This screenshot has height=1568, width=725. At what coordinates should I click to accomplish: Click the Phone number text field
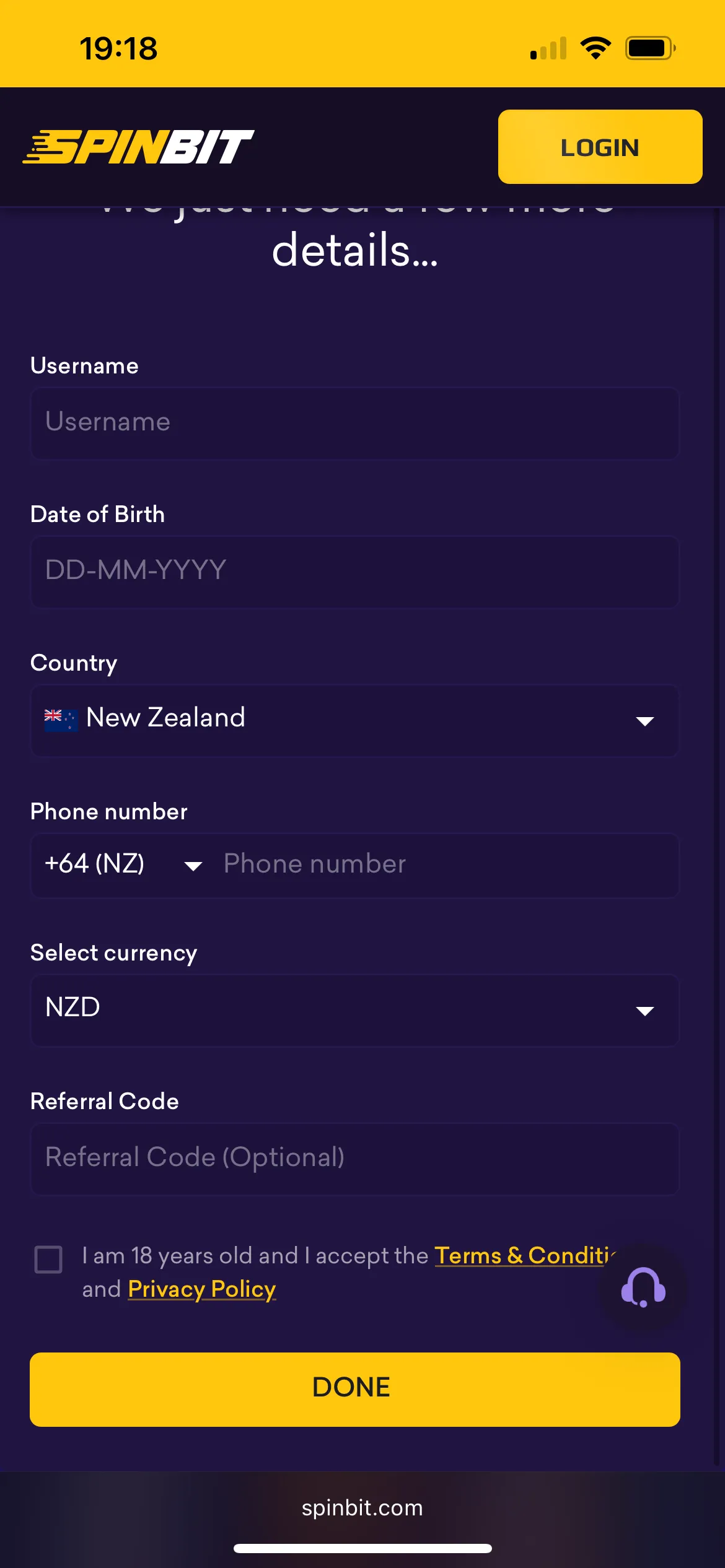446,865
